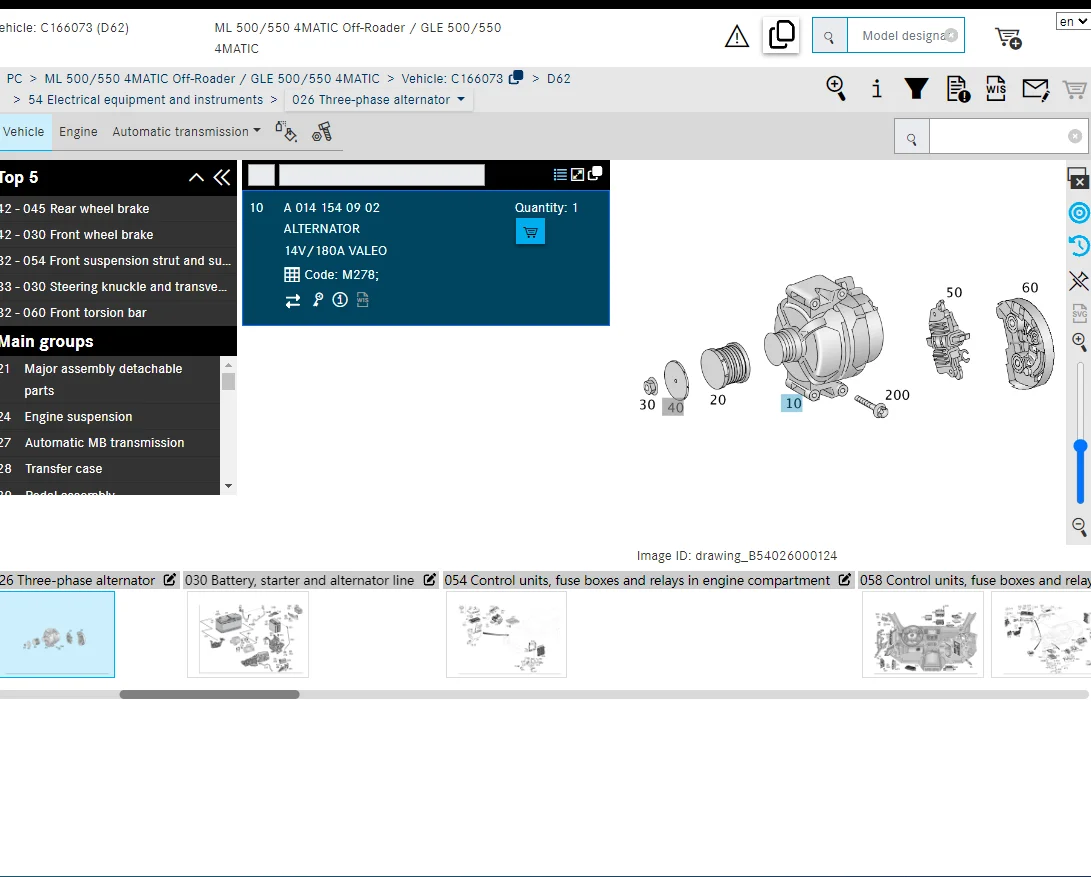Image resolution: width=1091 pixels, height=877 pixels.
Task: Click the drawing zoom slider handle
Action: 1080,446
